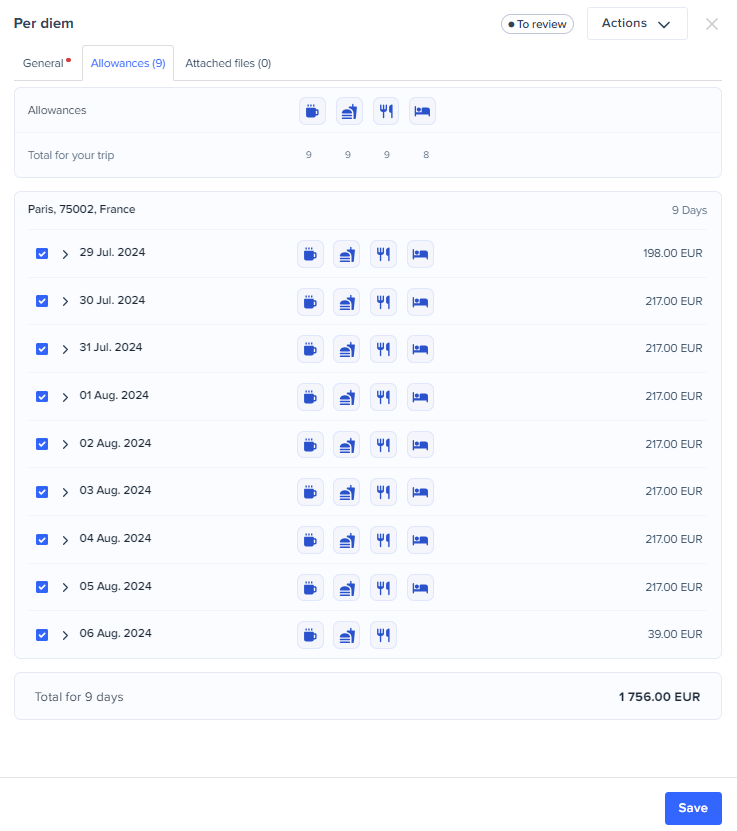Open the Attached files tab
The height and width of the screenshot is (831, 737).
228,63
